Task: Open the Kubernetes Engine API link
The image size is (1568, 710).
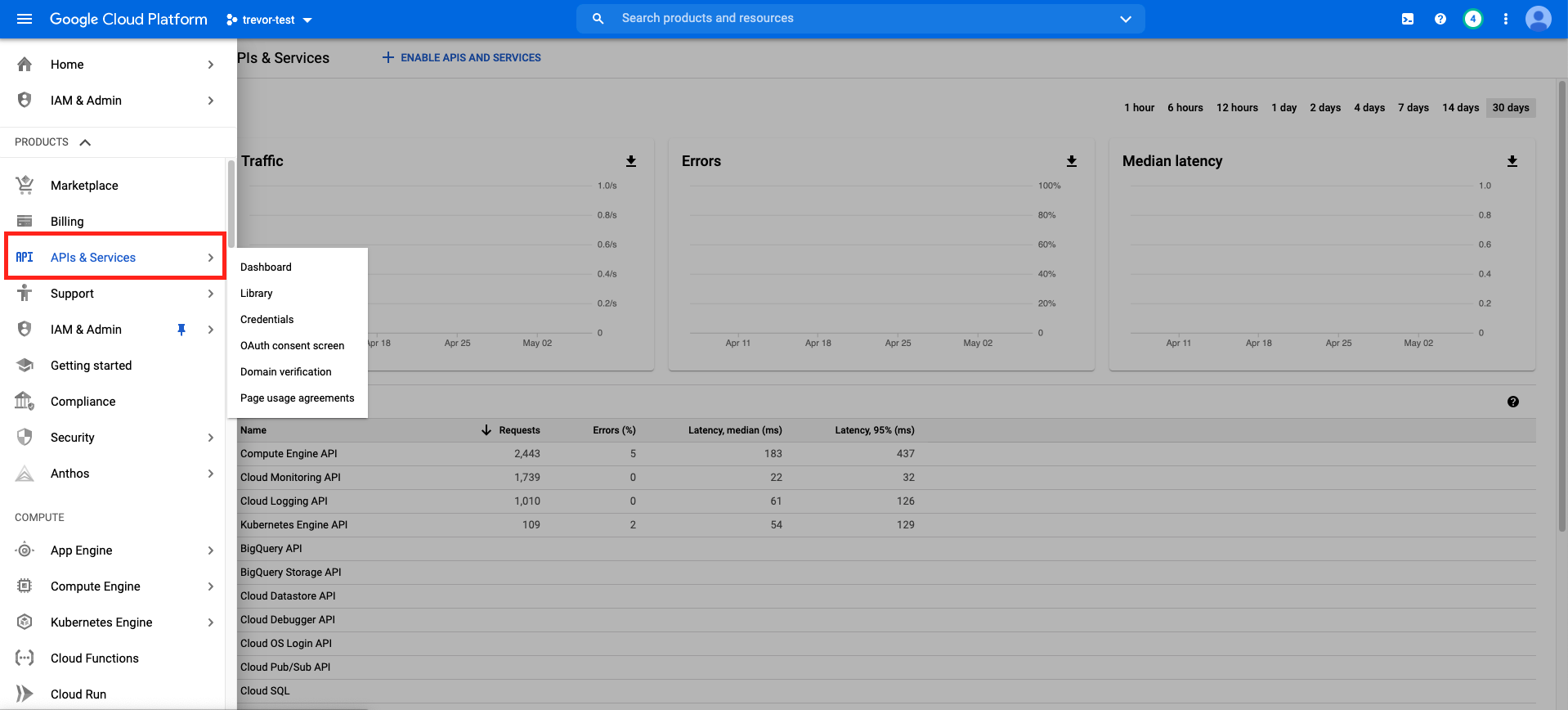Action: point(293,525)
